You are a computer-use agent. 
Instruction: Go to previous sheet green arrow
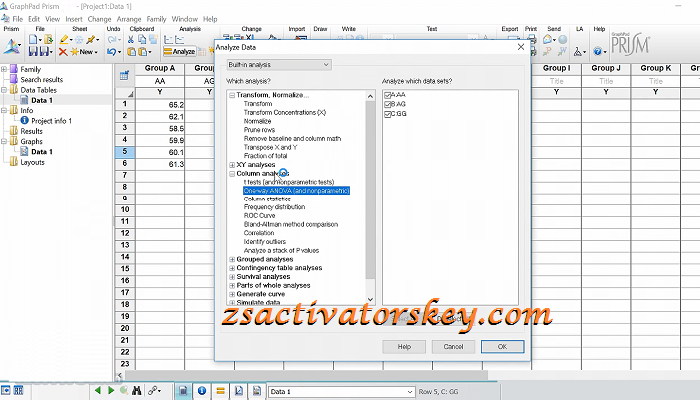(98, 391)
